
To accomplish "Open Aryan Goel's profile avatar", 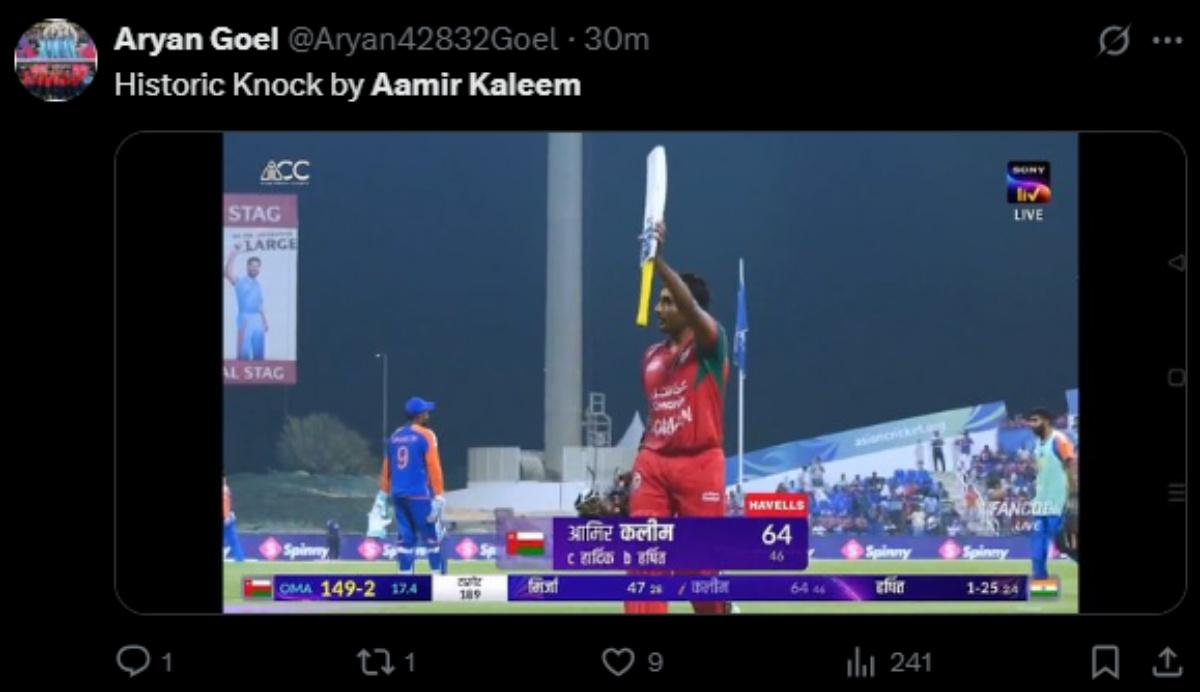I will coord(55,60).
